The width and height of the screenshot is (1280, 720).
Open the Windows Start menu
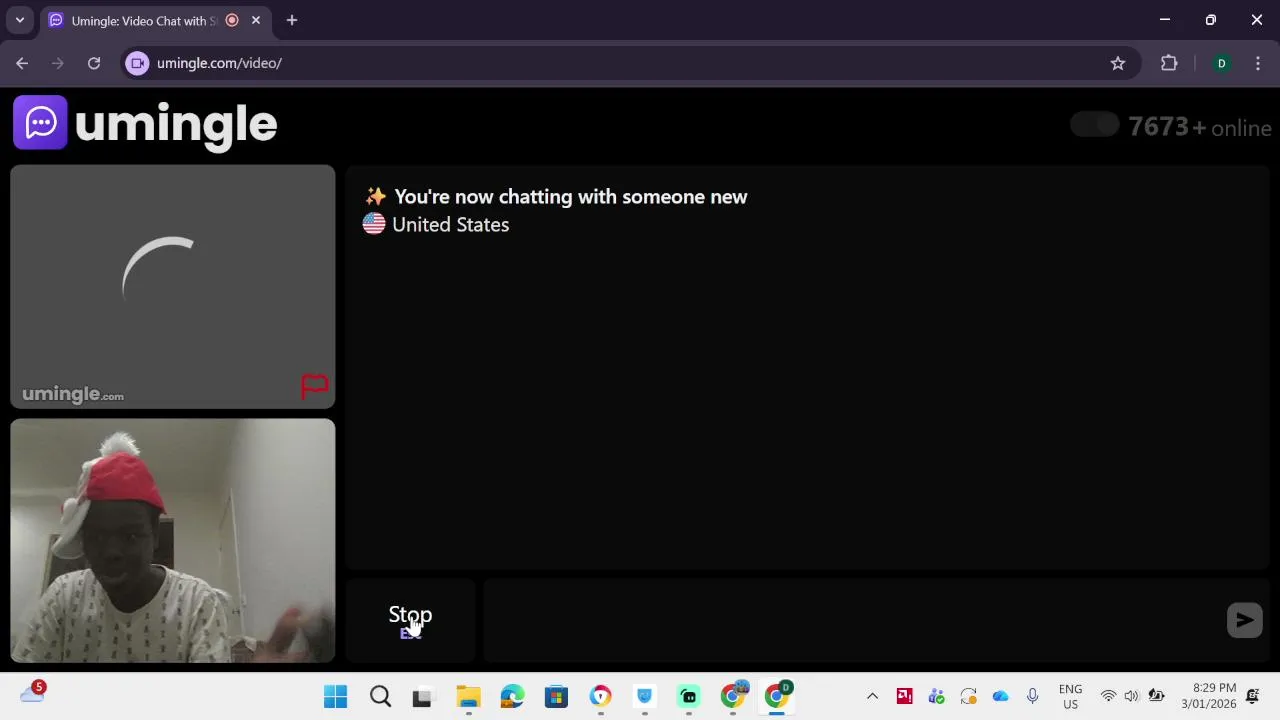pos(336,696)
